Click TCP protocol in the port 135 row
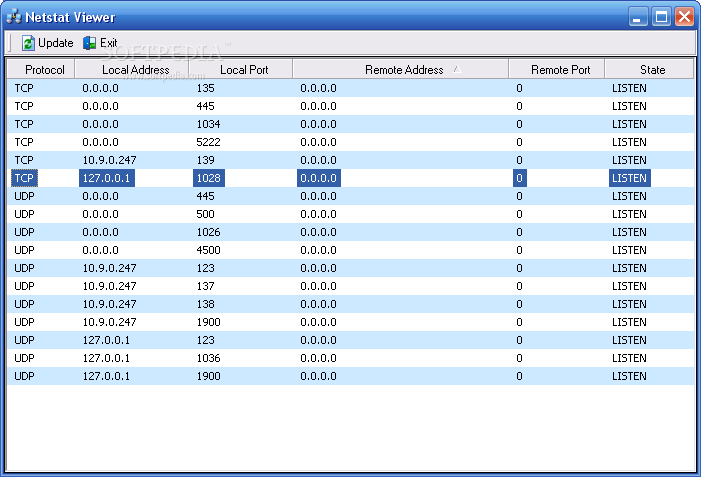 [x=24, y=88]
